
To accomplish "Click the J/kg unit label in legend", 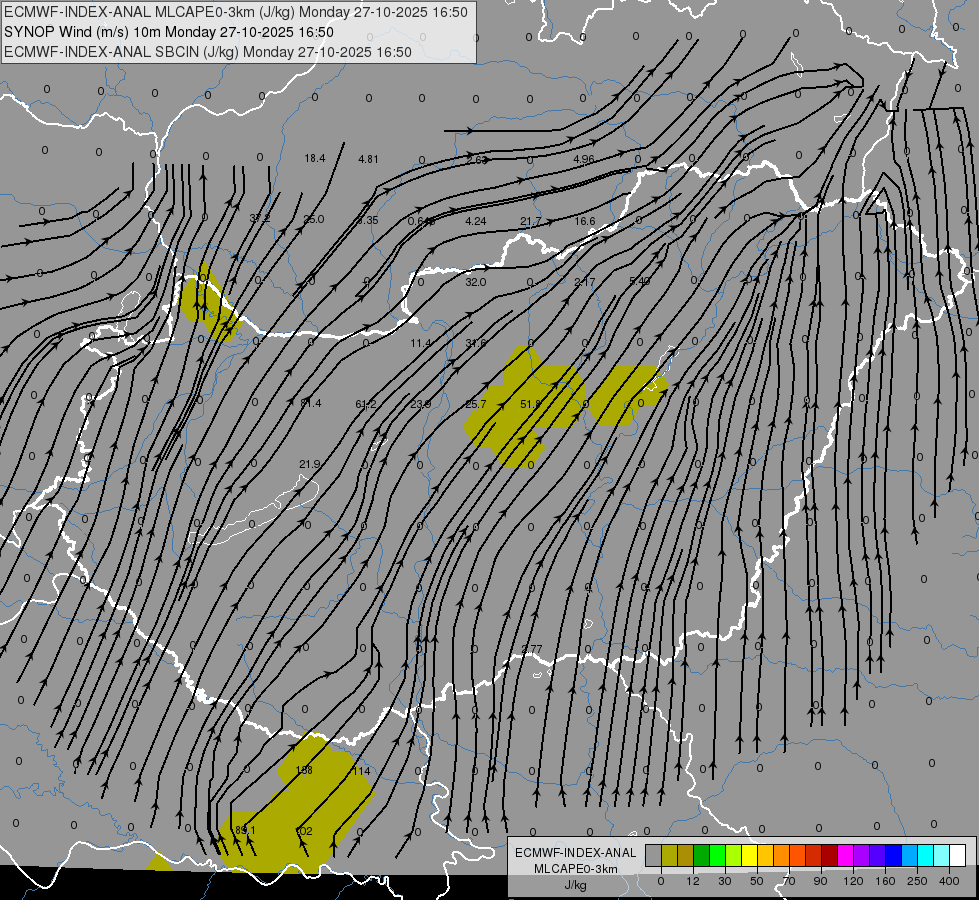I will click(x=576, y=885).
